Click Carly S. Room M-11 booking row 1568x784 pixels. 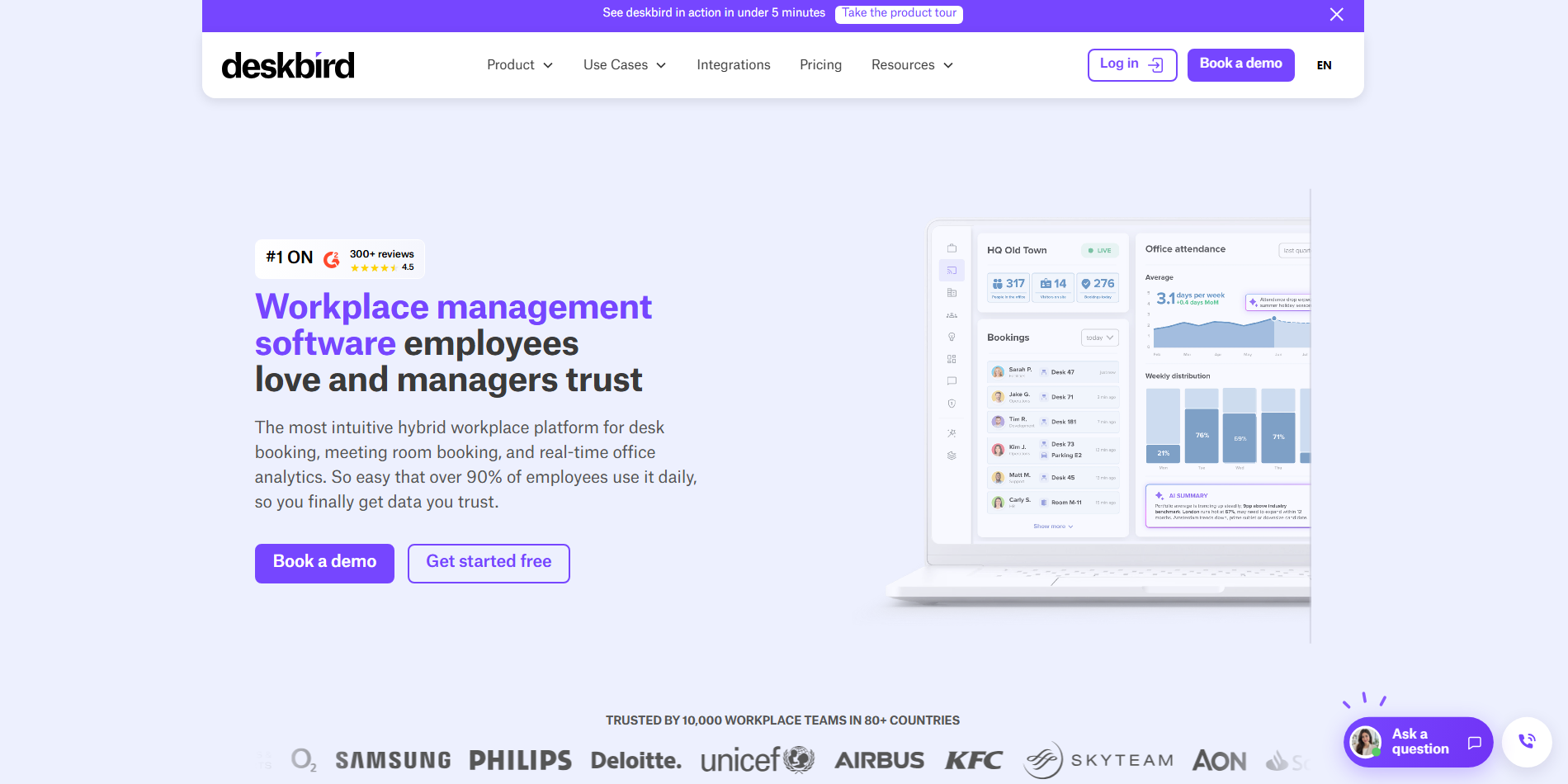point(1053,503)
